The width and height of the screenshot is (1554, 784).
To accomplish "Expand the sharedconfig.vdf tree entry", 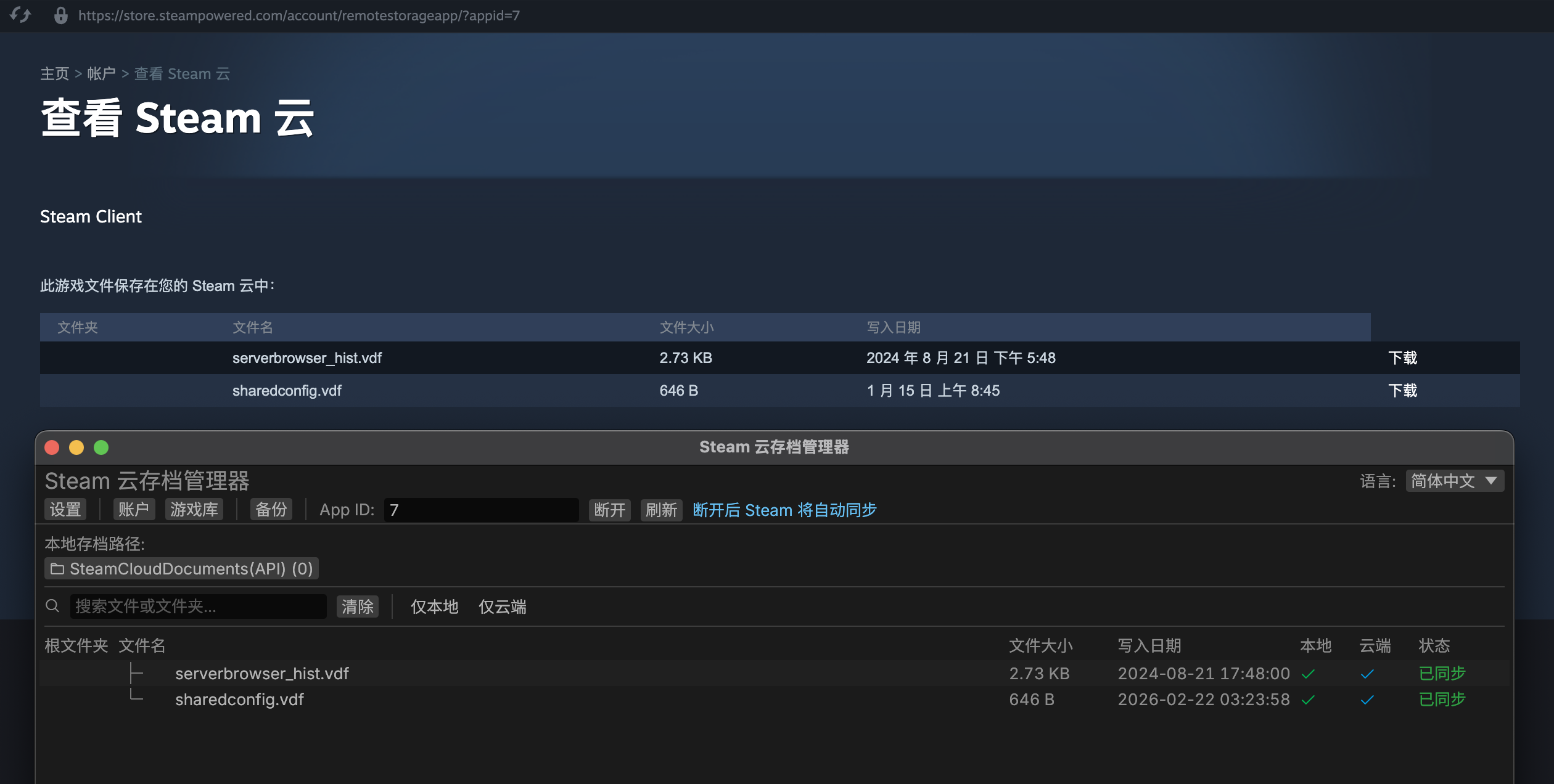I will tap(136, 699).
